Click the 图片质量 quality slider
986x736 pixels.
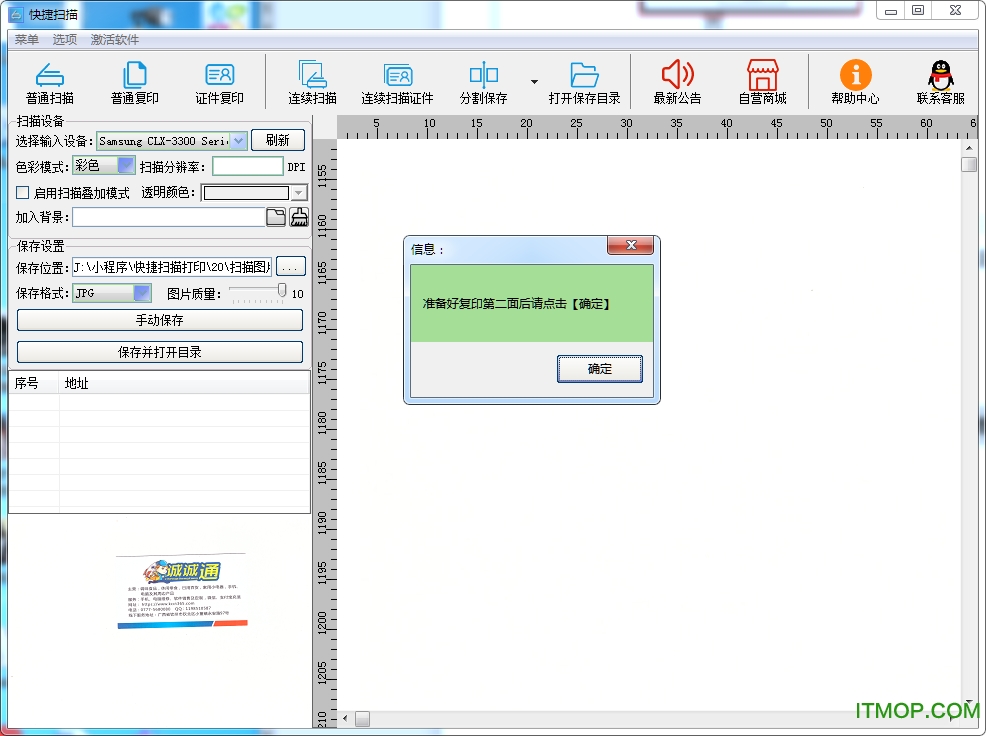[282, 291]
